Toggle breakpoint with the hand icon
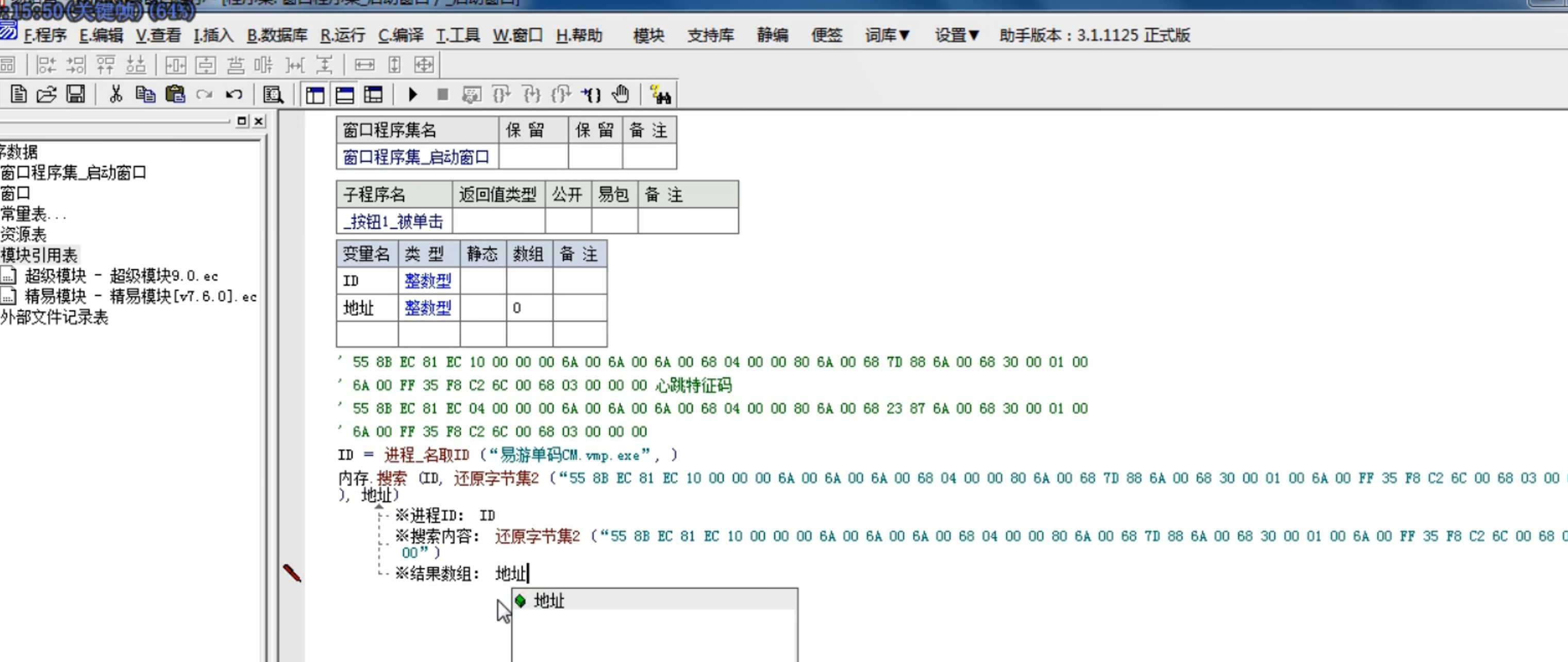Screen dimensions: 1568x662 tap(620, 94)
